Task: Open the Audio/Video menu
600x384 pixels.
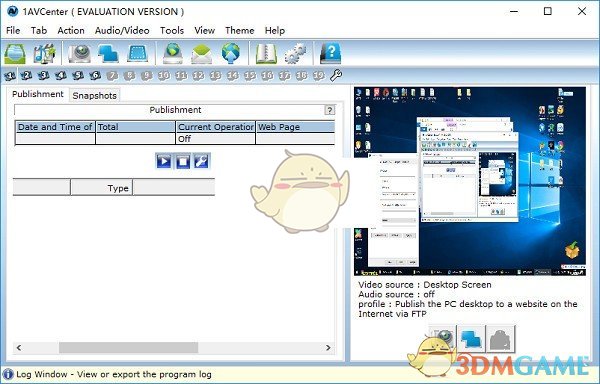Action: pyautogui.click(x=122, y=31)
